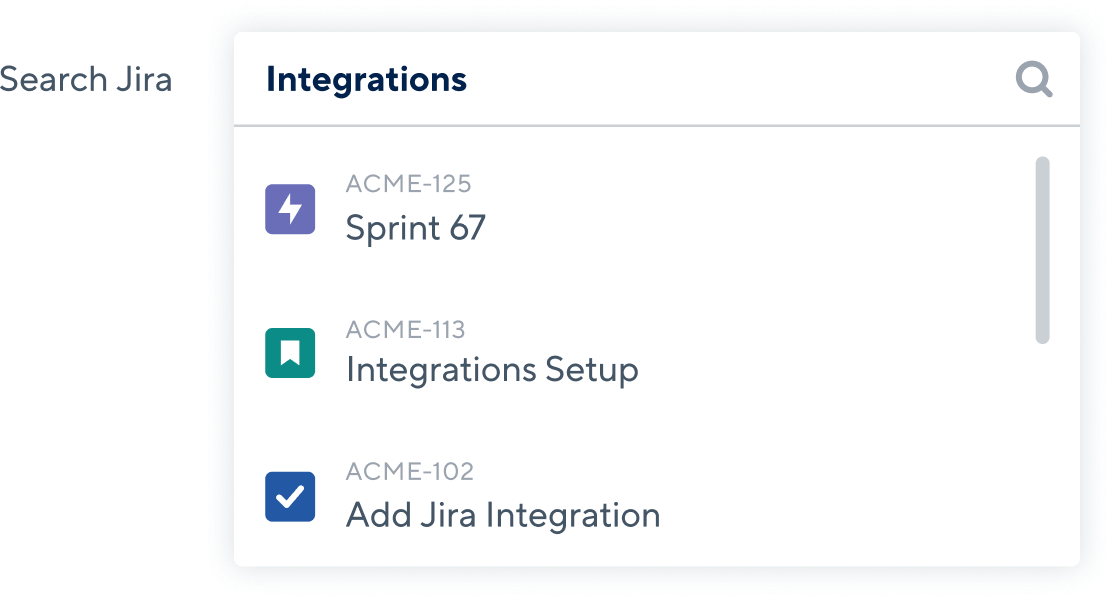Screen dimensions: 1112x599
Task: Open the "Integrations Setup" result title
Action: coord(492,371)
